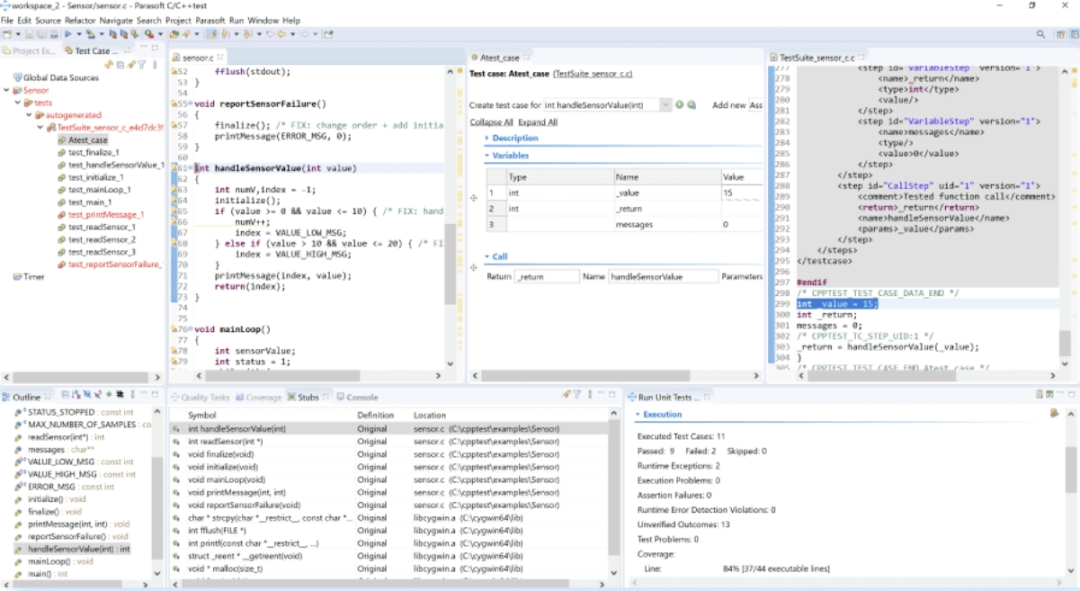Click the New C/C++ project icon
1080x591 pixels.
8,34
